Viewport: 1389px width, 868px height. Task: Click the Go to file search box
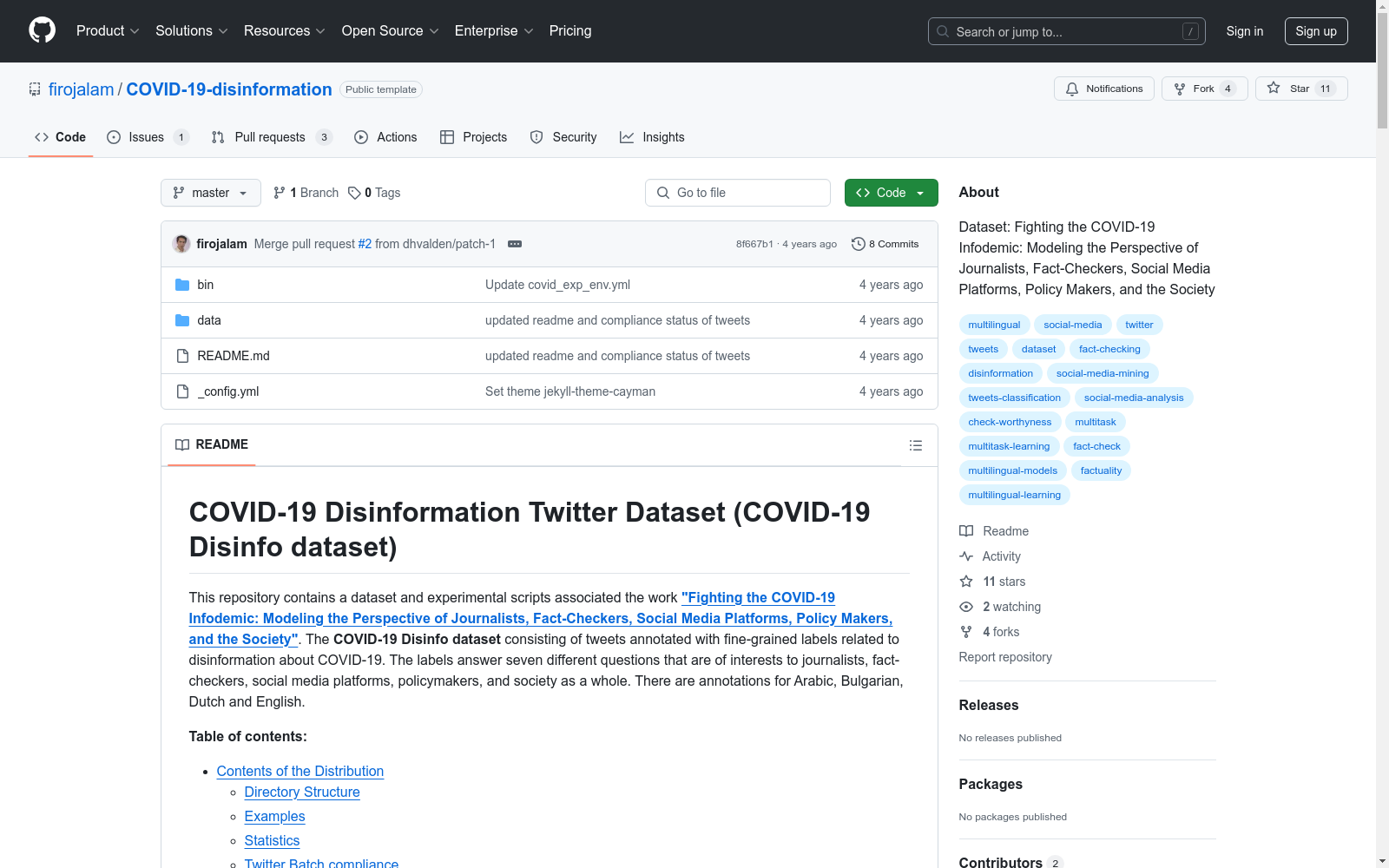tap(738, 193)
